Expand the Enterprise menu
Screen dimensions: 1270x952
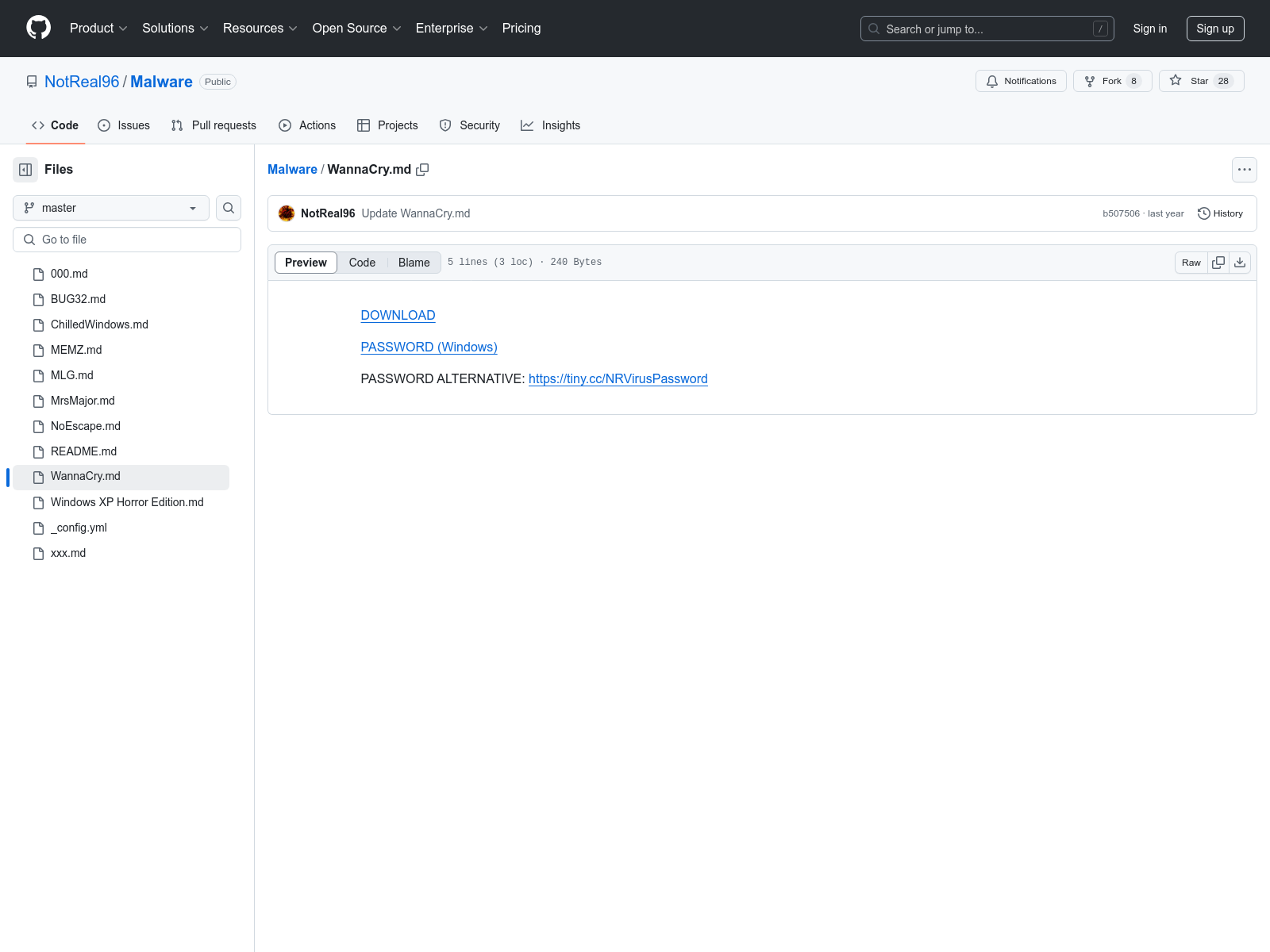(451, 29)
